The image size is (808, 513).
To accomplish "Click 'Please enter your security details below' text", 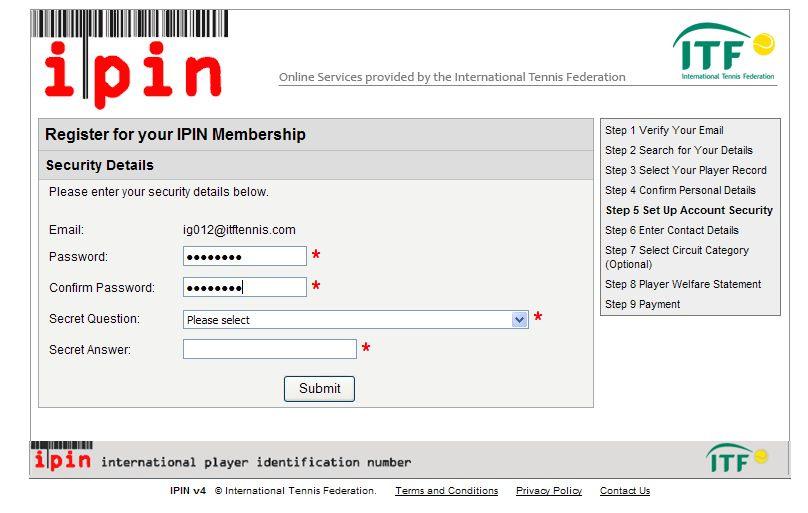I will pyautogui.click(x=159, y=192).
